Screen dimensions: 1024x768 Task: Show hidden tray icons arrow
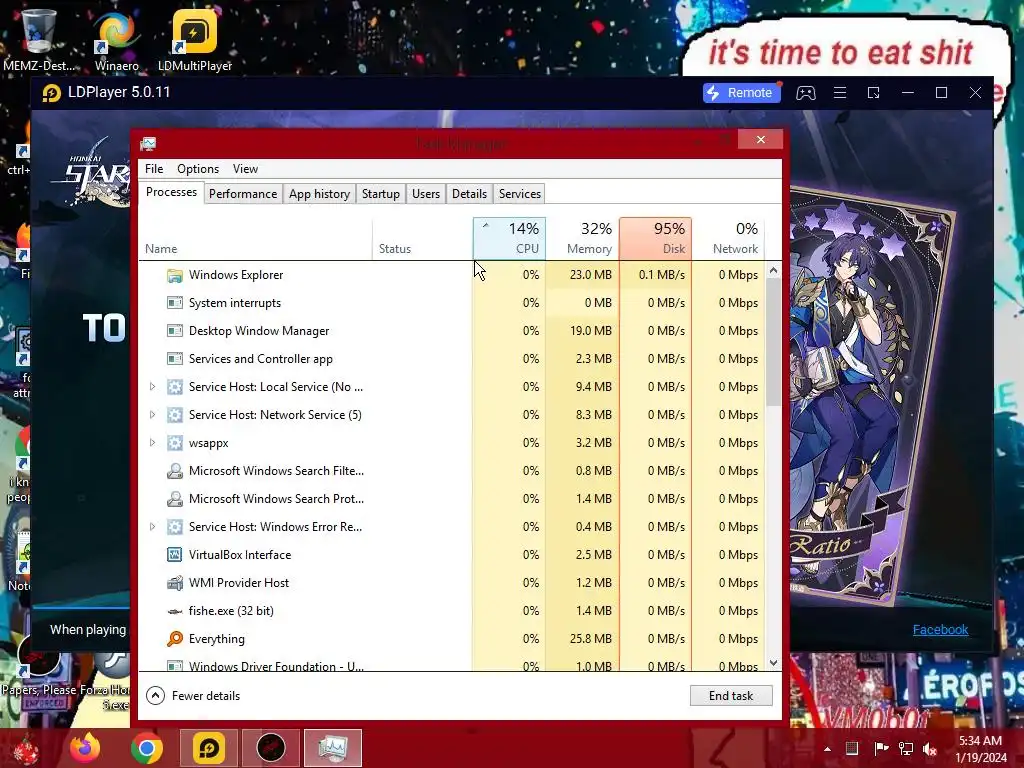827,749
